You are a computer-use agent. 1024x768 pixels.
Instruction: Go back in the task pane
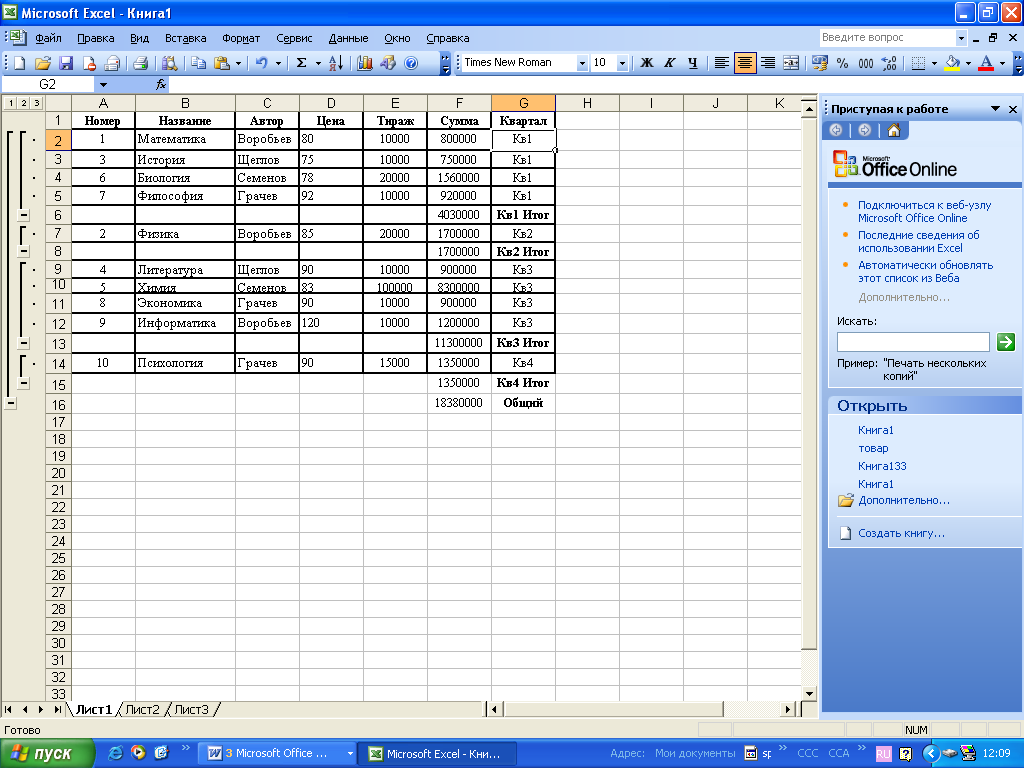click(x=836, y=130)
